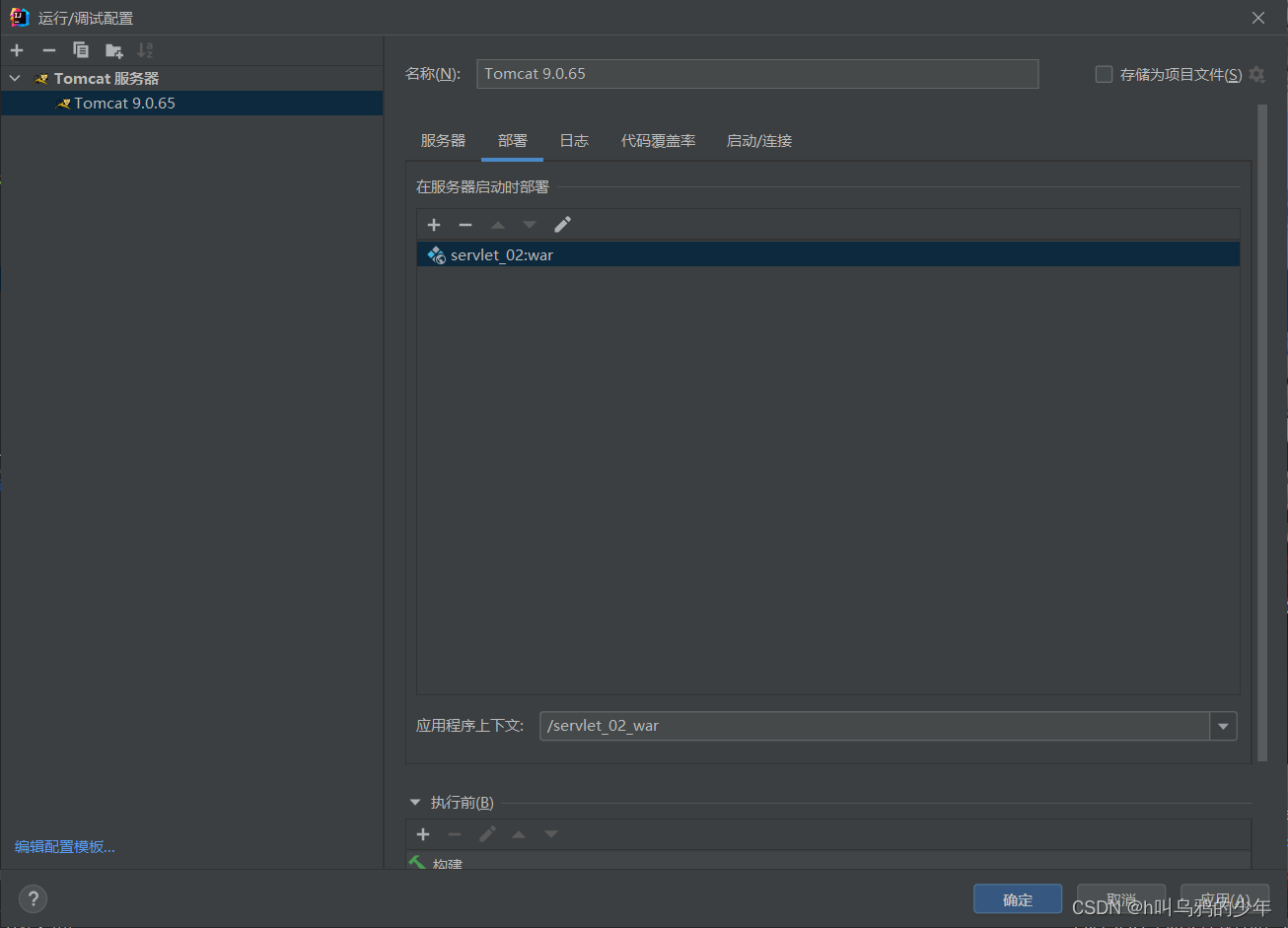Close the 运行/调试配置 dialog
1288x928 pixels.
1258,18
